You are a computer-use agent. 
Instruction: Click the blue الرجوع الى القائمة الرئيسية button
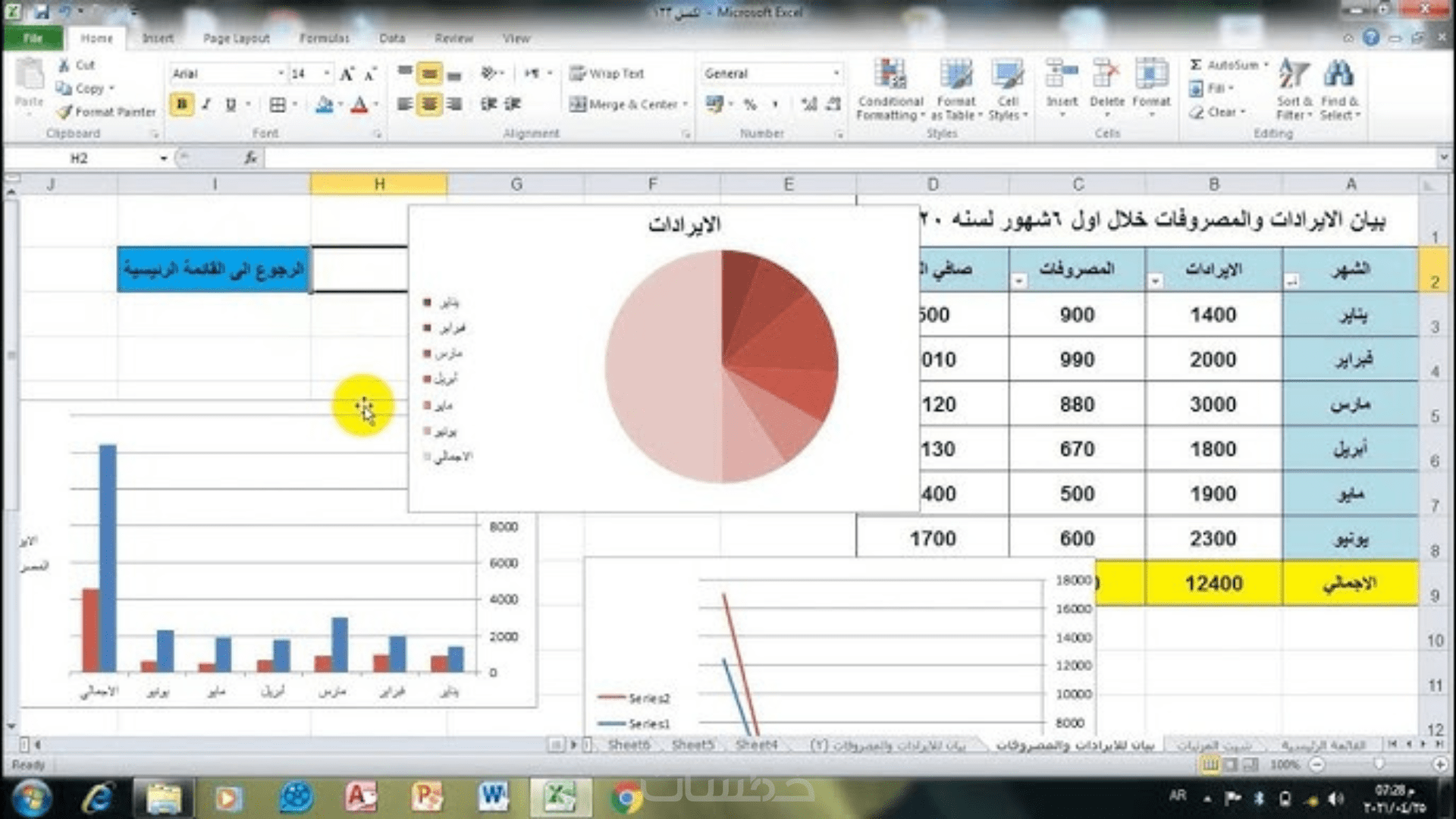(x=214, y=269)
